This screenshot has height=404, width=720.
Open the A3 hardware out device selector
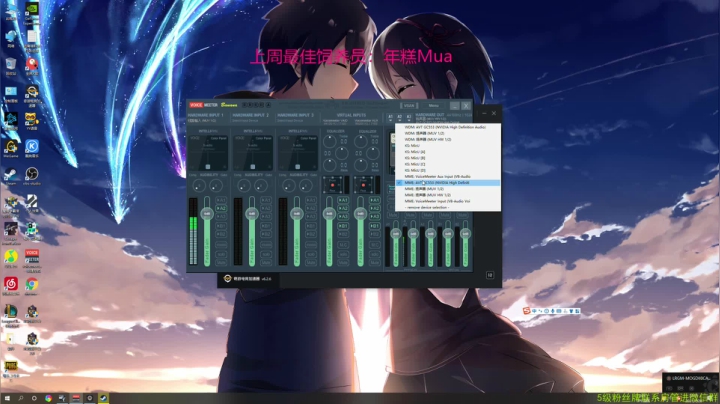coord(409,118)
